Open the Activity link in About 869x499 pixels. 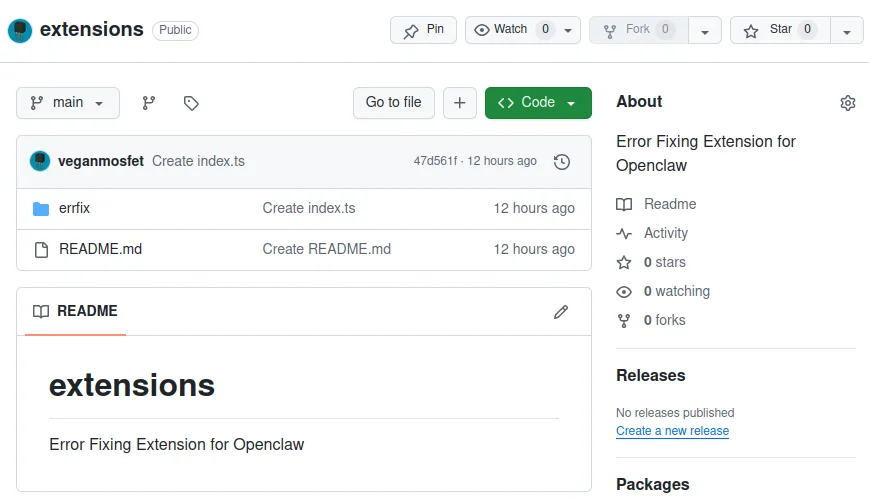tap(666, 233)
